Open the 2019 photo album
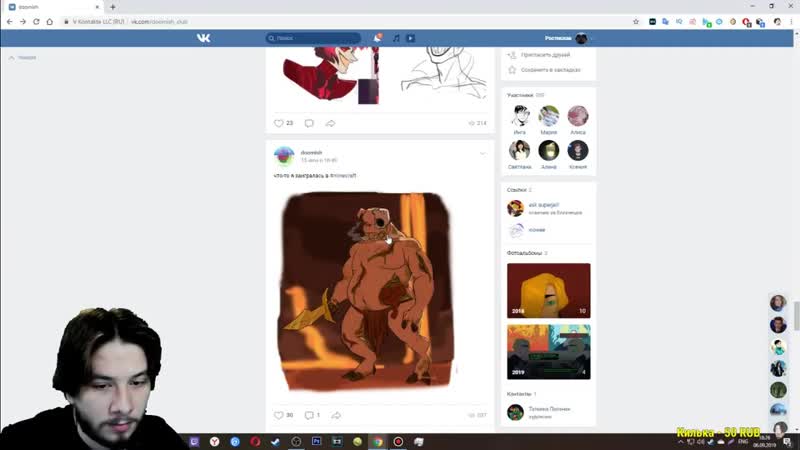800x450 pixels. (548, 352)
